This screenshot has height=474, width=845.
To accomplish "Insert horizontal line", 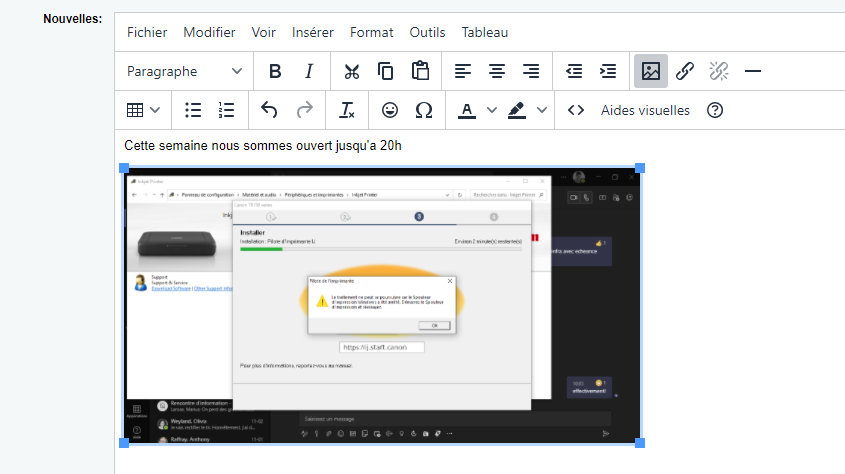I will tap(753, 71).
